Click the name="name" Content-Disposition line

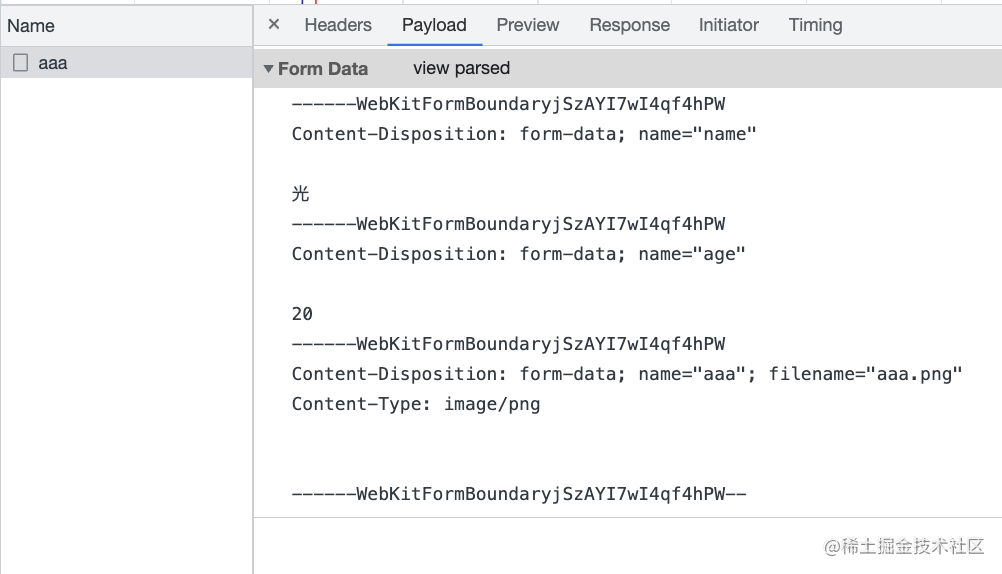coord(524,134)
